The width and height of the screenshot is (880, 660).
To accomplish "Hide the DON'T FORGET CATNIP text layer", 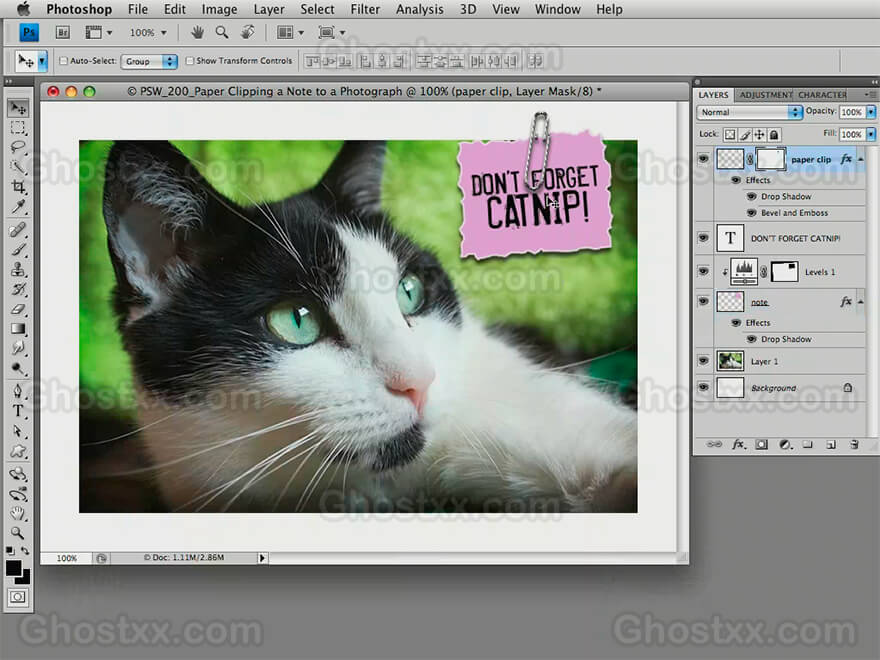I will pos(703,239).
